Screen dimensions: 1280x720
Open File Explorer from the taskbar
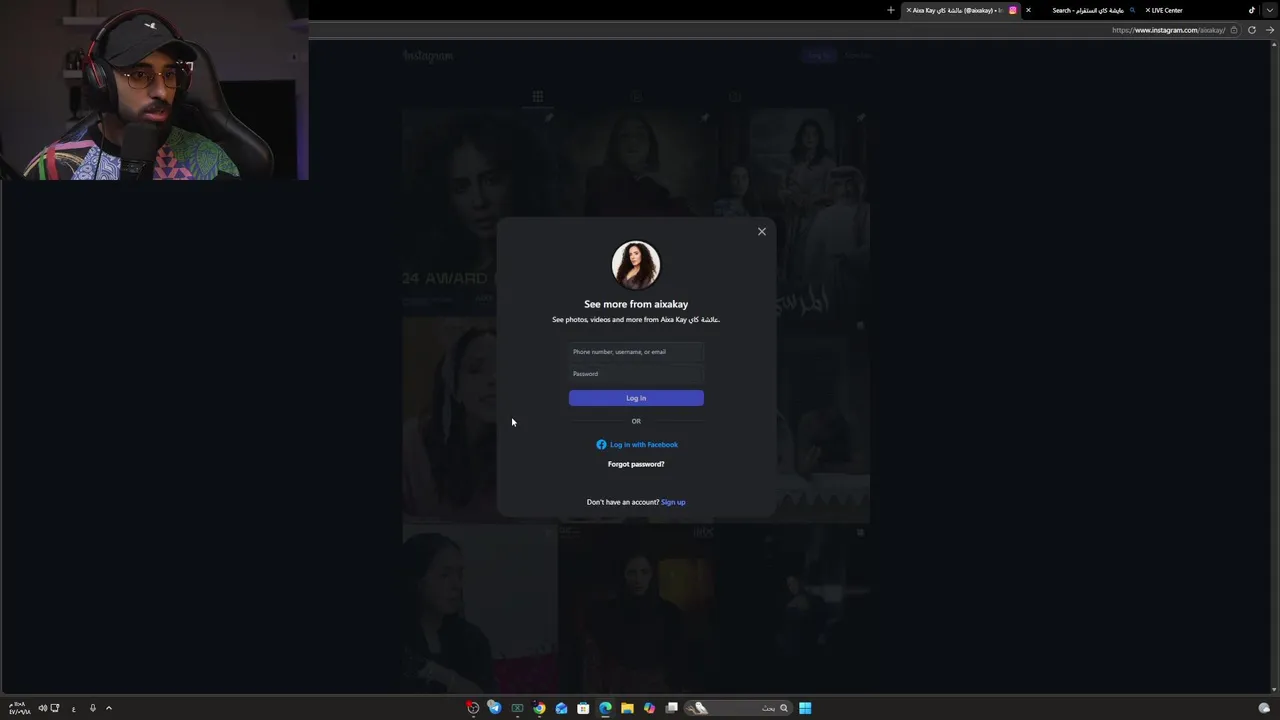click(x=627, y=708)
